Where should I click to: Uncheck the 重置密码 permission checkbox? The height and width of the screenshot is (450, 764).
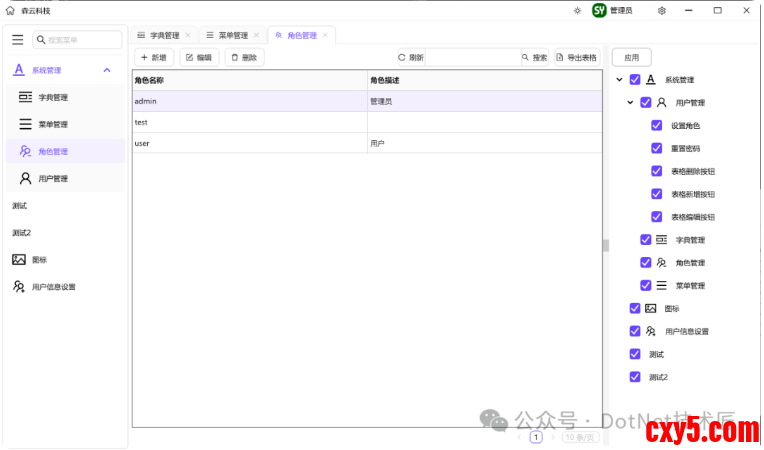click(x=657, y=148)
